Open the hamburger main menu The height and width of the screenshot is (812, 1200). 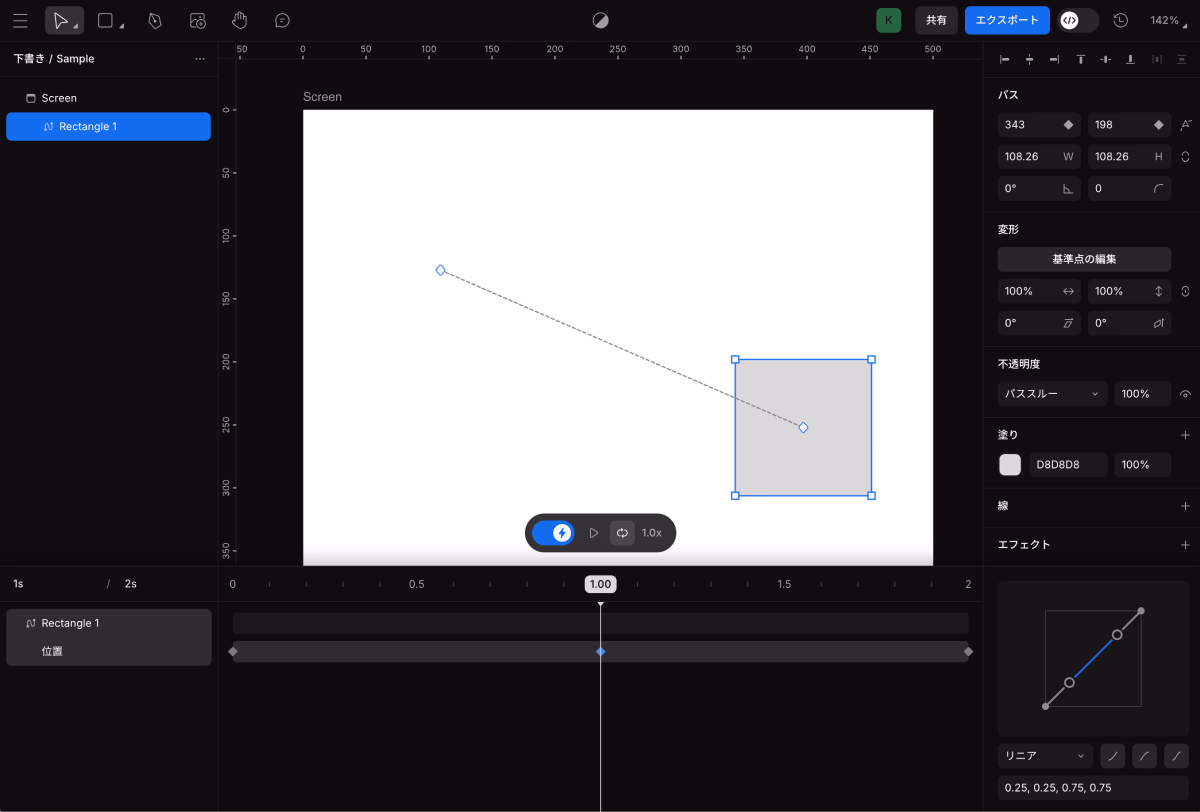click(x=20, y=20)
